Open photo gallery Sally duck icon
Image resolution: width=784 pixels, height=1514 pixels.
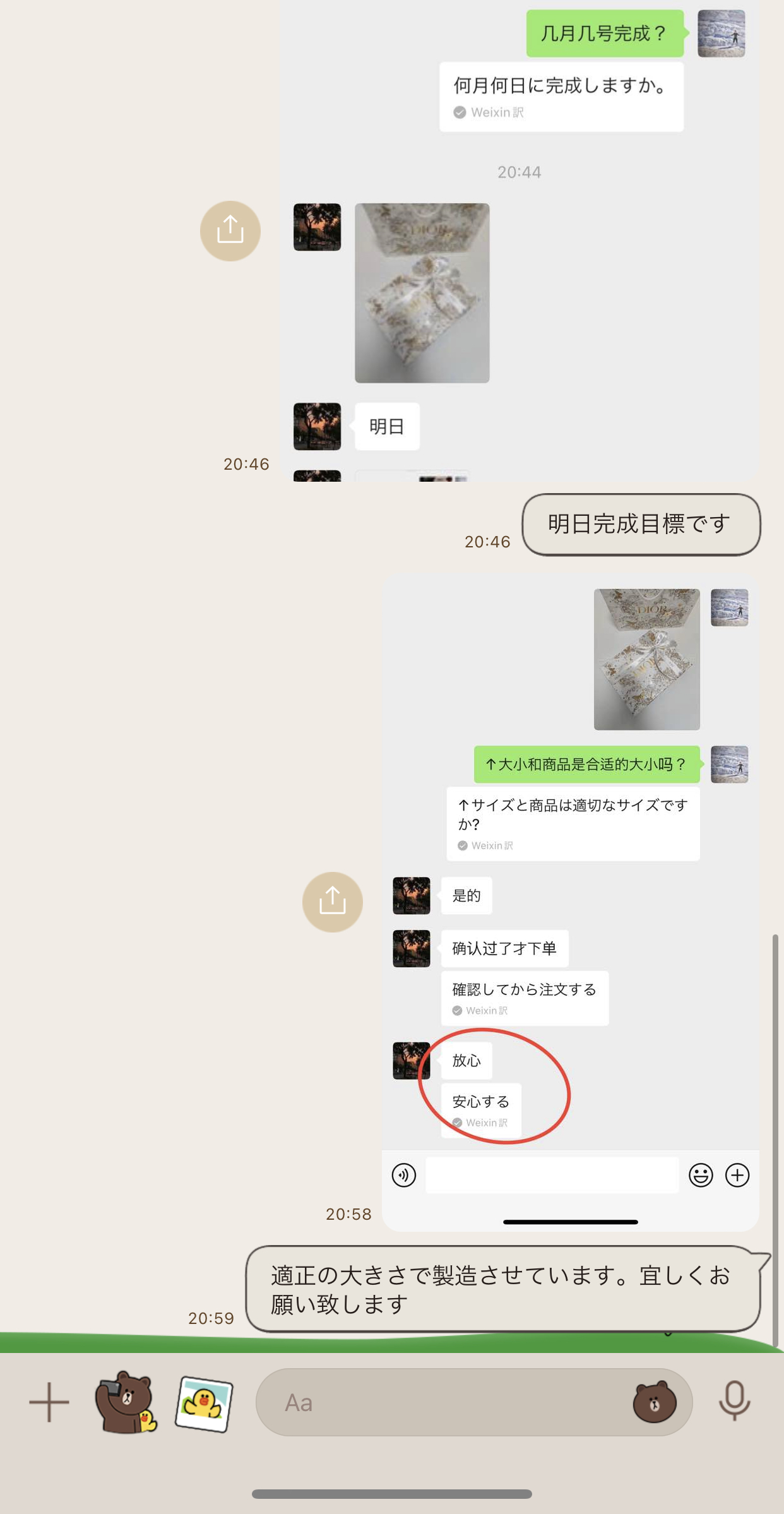point(204,1404)
